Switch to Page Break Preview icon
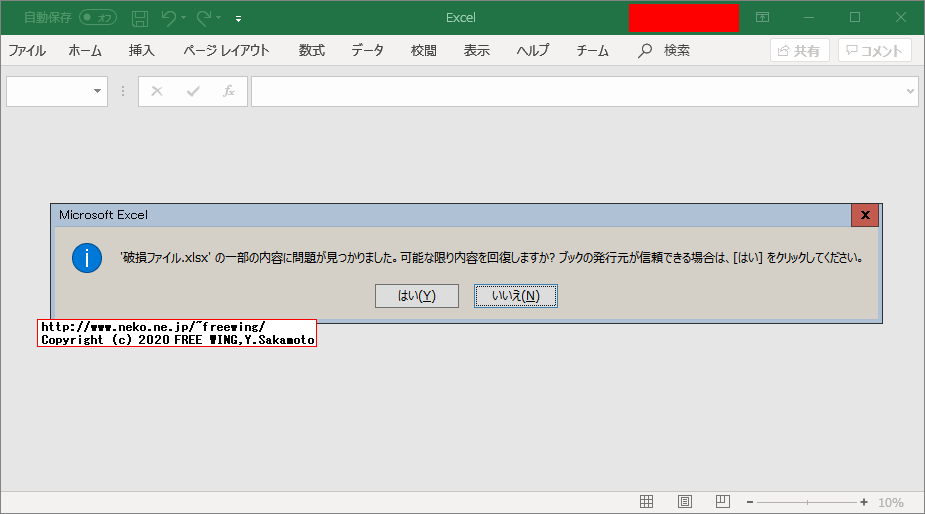The image size is (925, 514). (723, 502)
